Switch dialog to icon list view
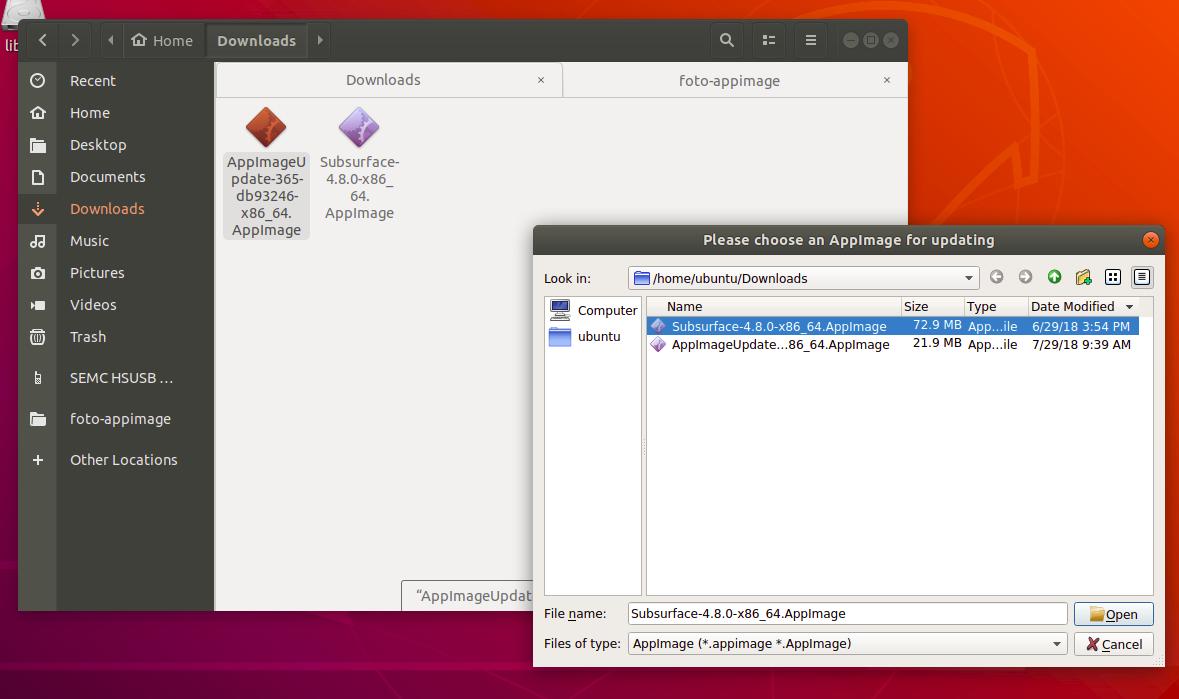1179x699 pixels. coord(1113,277)
